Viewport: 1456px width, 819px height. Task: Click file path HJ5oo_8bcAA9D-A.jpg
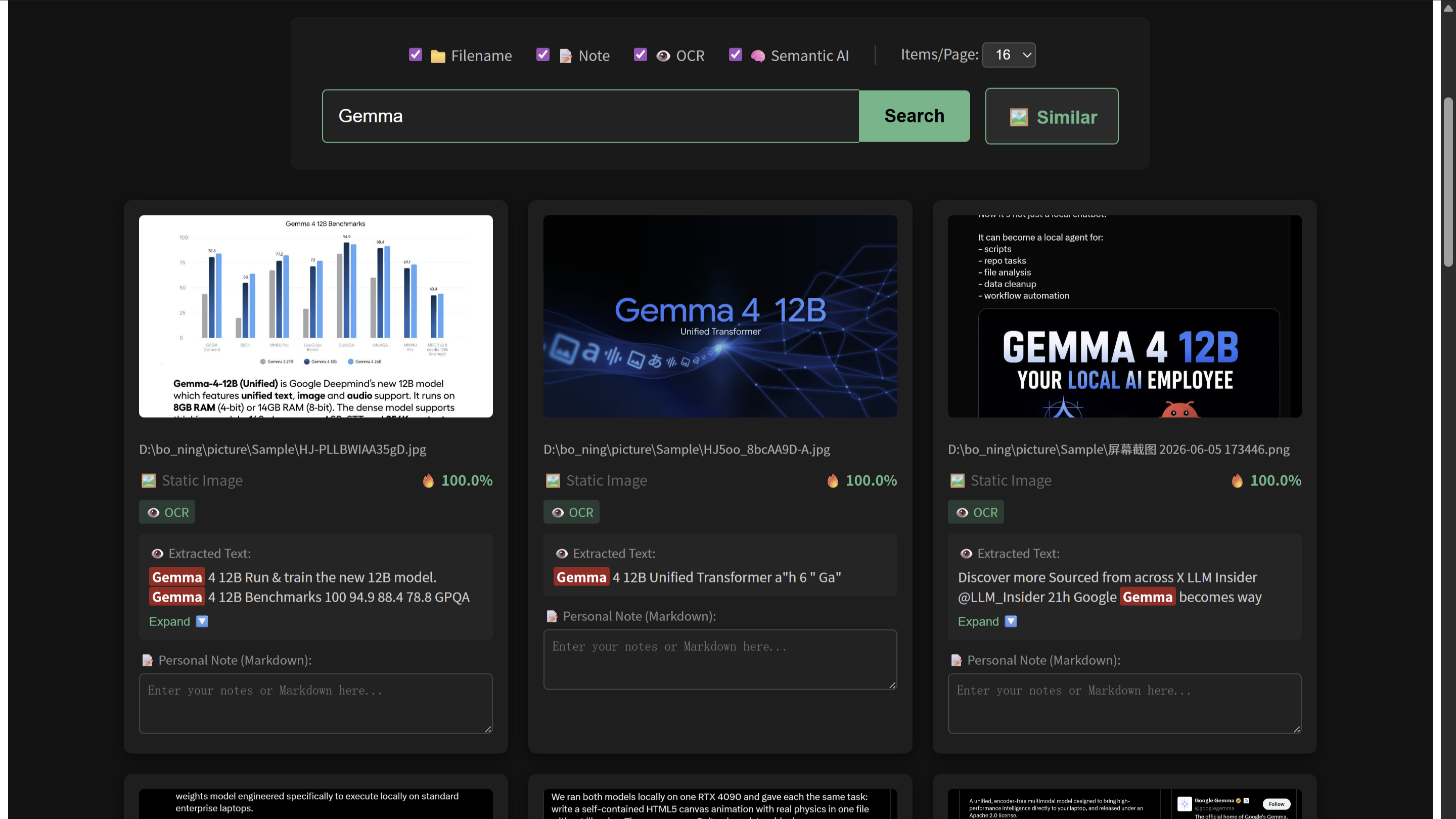tap(687, 449)
